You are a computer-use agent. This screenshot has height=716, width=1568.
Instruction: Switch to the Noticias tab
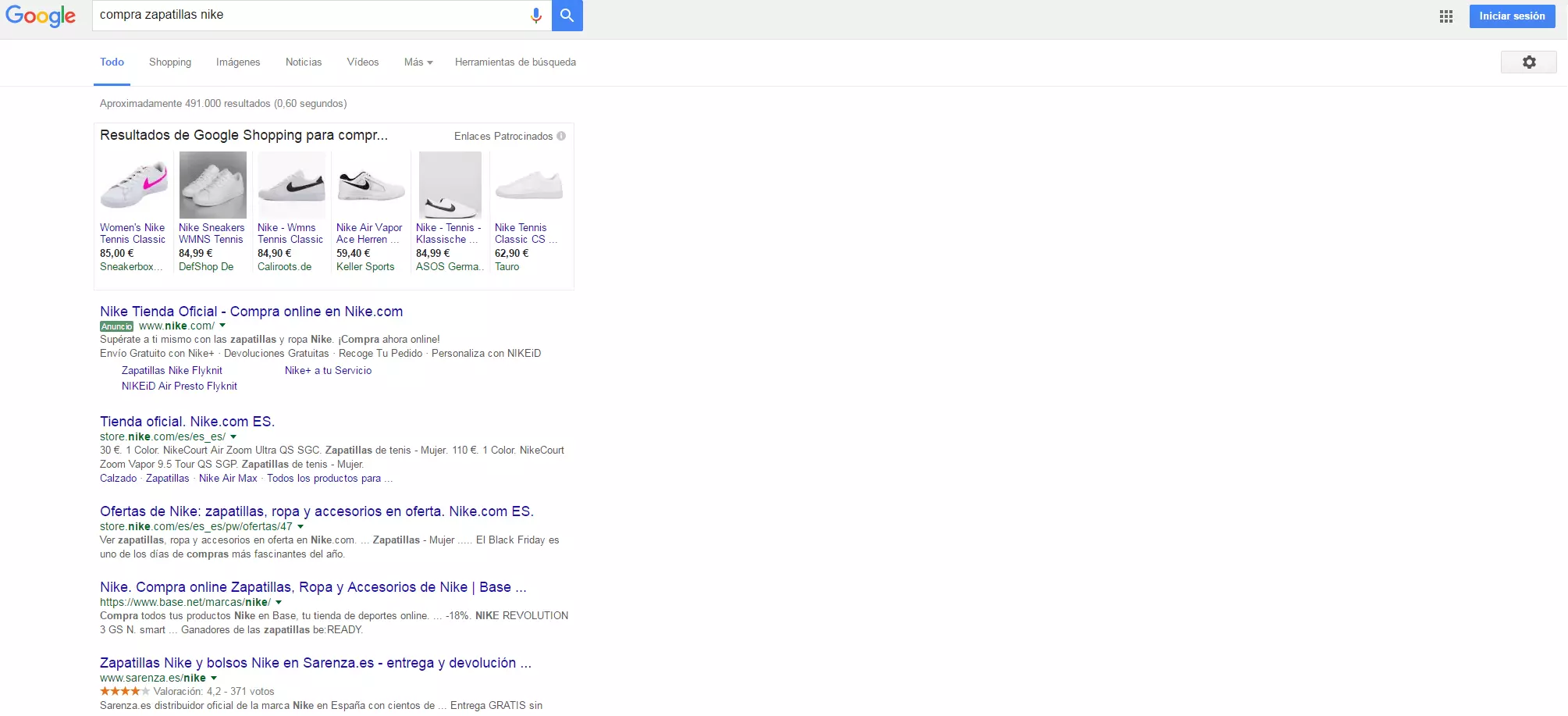[x=304, y=62]
